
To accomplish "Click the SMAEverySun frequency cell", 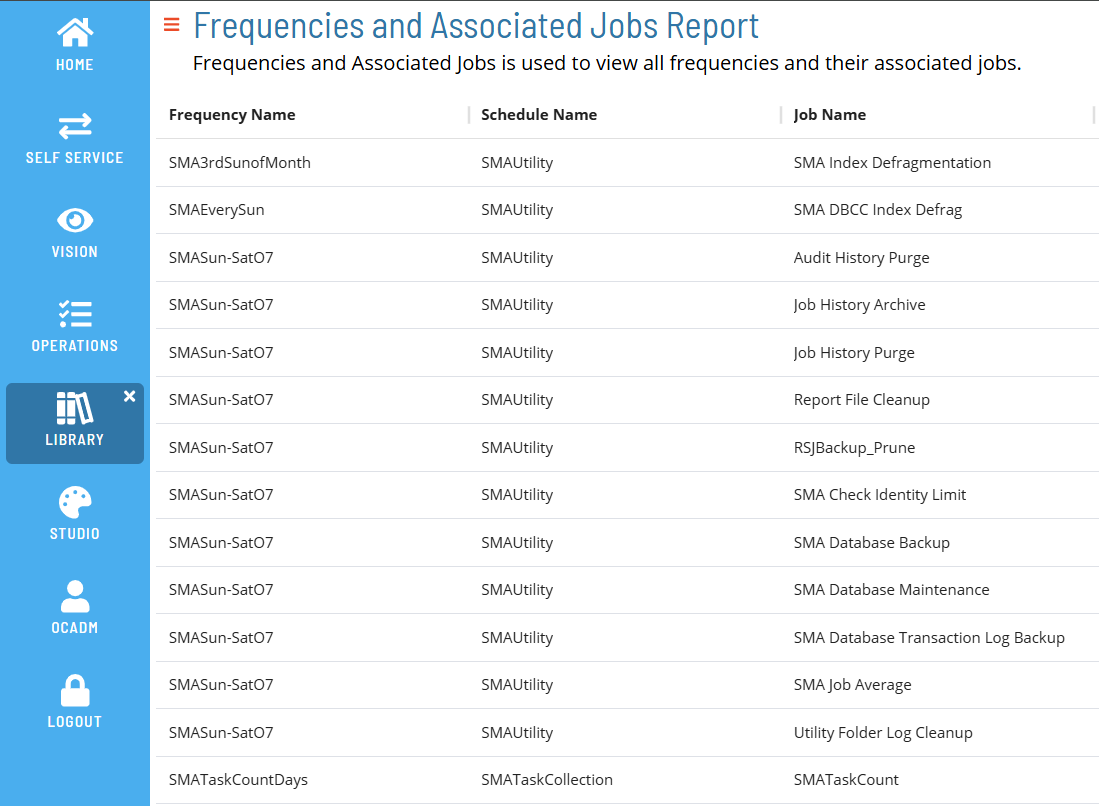I will 217,210.
